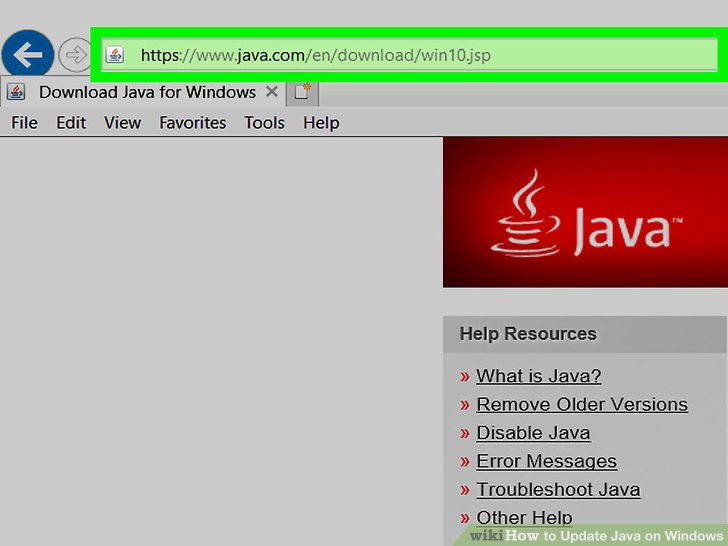Open the Troubleshoot Java link
Viewport: 728px width, 546px height.
pos(558,490)
